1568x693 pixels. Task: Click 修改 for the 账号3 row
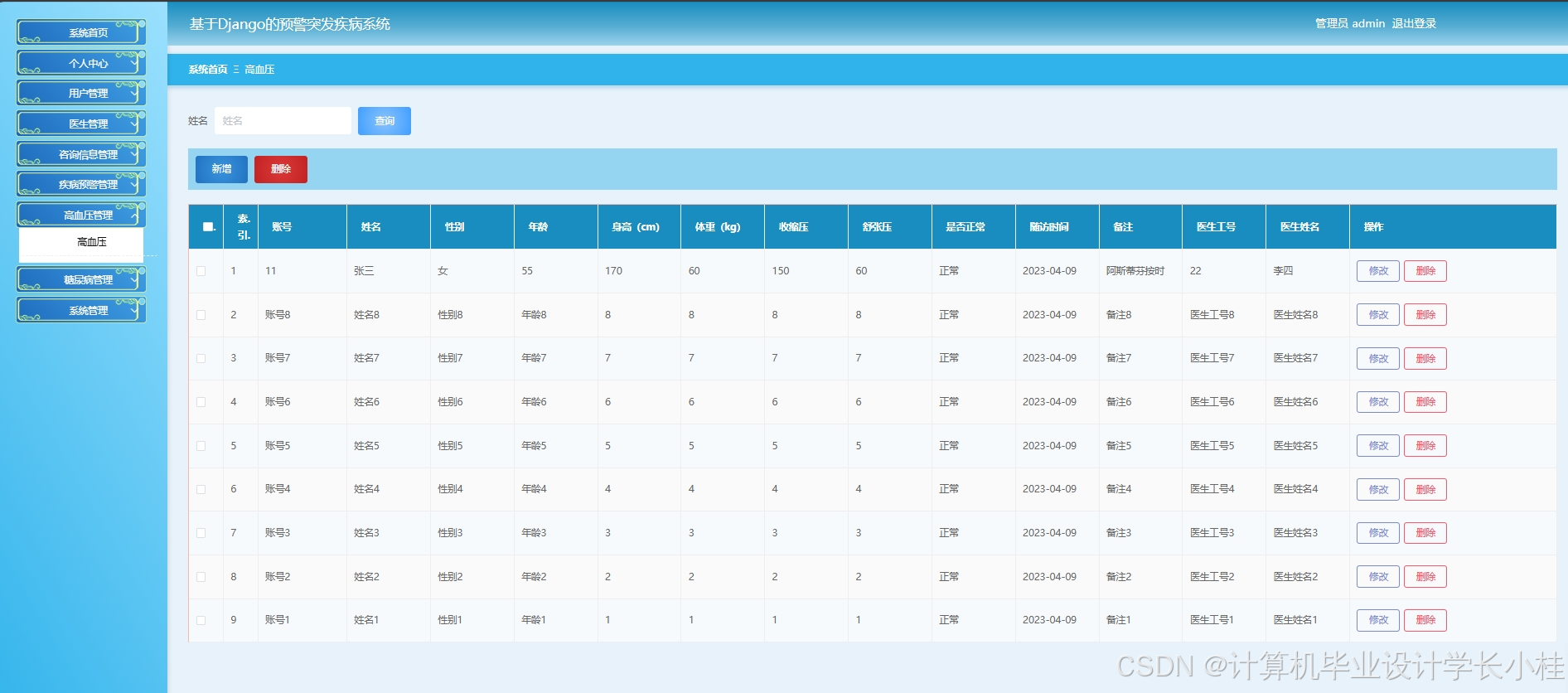[x=1378, y=533]
